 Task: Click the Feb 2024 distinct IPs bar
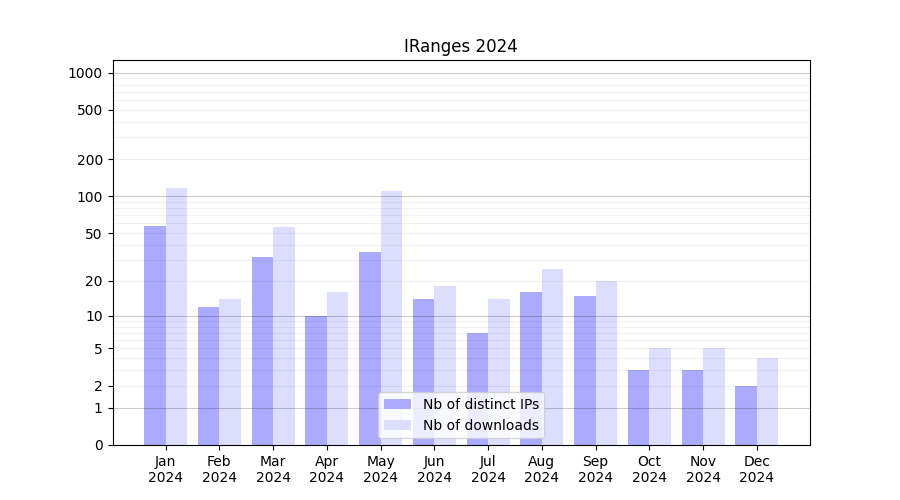(x=208, y=376)
